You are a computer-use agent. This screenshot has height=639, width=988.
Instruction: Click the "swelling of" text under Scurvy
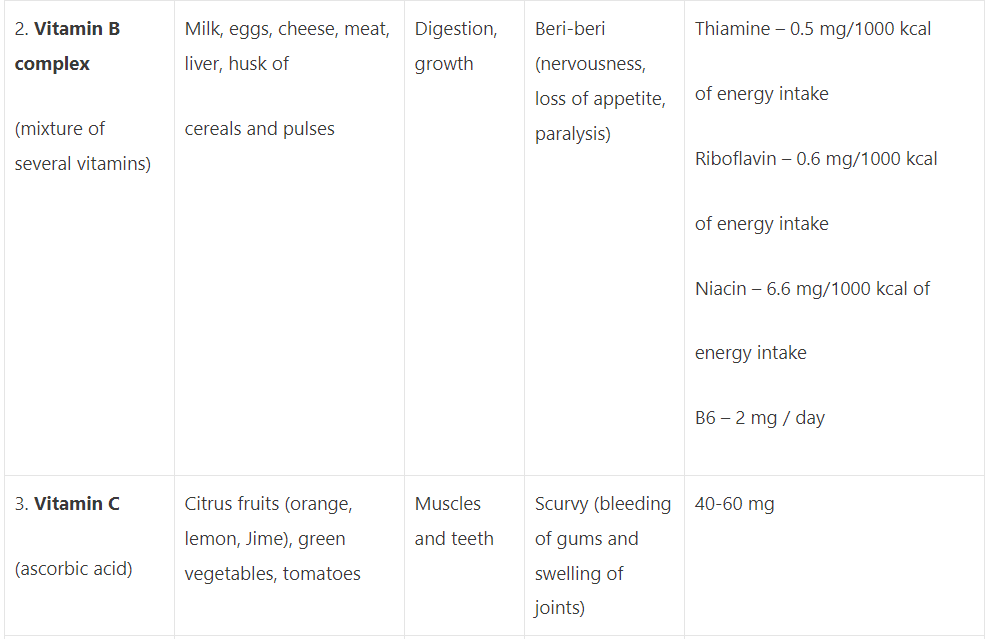(579, 574)
